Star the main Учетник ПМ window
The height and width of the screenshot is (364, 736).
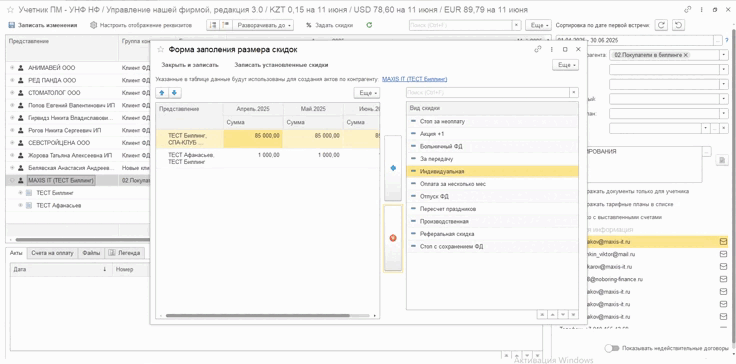(10, 9)
